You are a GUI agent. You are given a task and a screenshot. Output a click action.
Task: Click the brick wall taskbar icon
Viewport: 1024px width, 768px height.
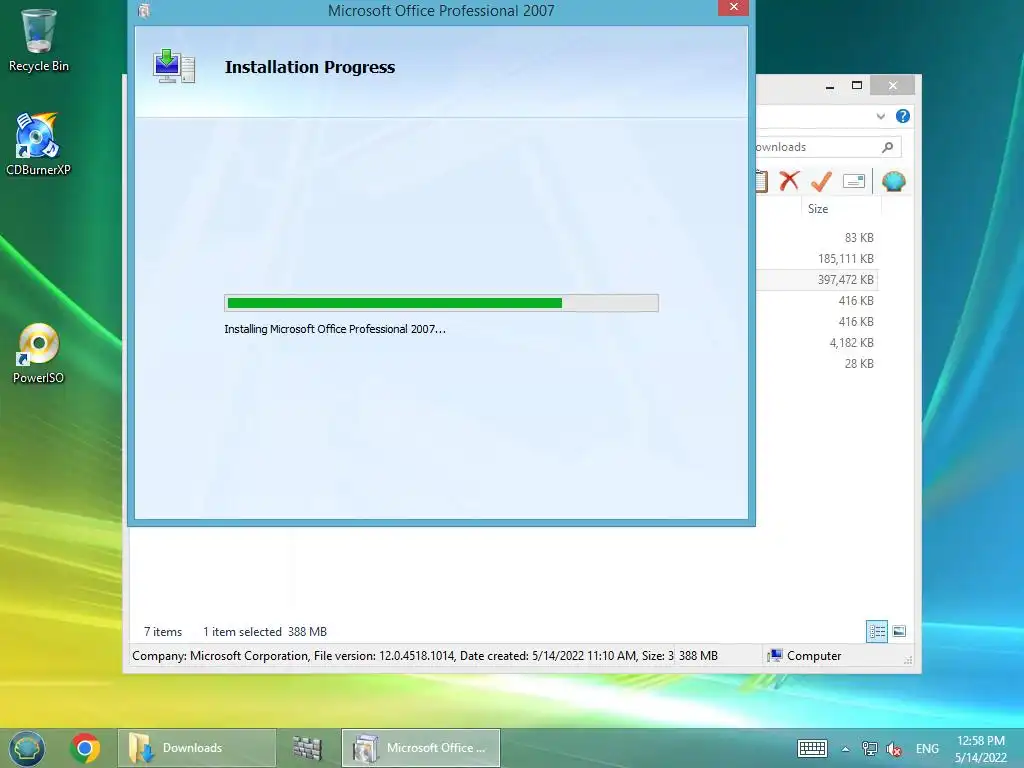click(307, 748)
